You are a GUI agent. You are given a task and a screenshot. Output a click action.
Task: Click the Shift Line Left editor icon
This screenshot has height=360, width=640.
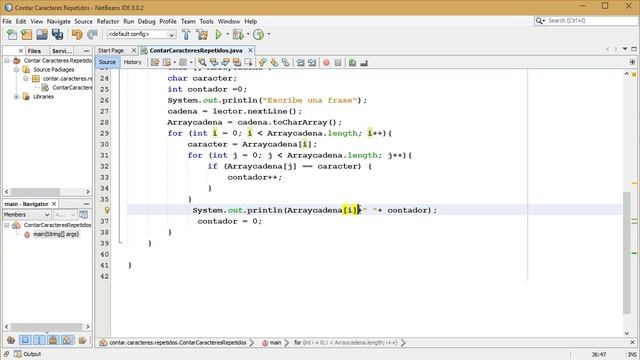[300, 62]
